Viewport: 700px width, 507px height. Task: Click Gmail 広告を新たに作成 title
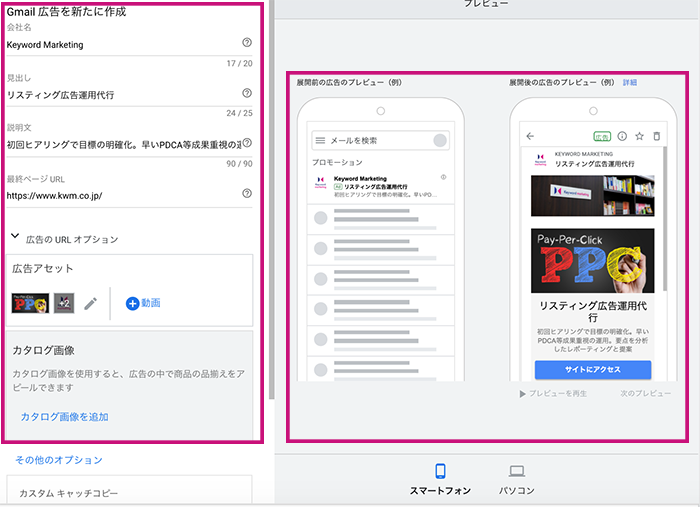click(x=66, y=12)
